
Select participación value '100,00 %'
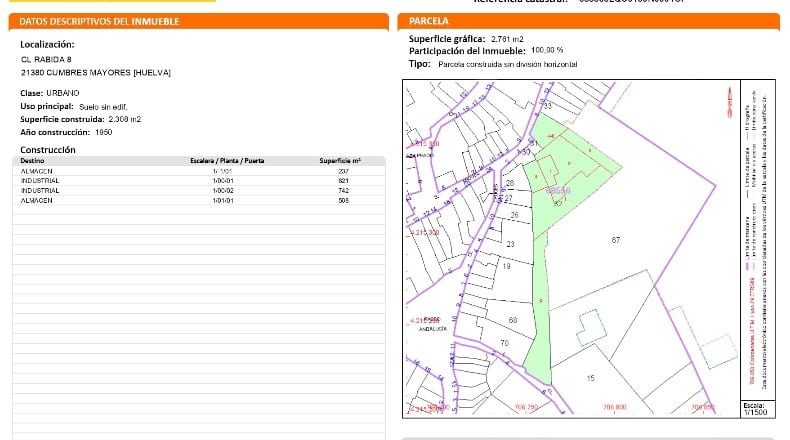coord(547,50)
